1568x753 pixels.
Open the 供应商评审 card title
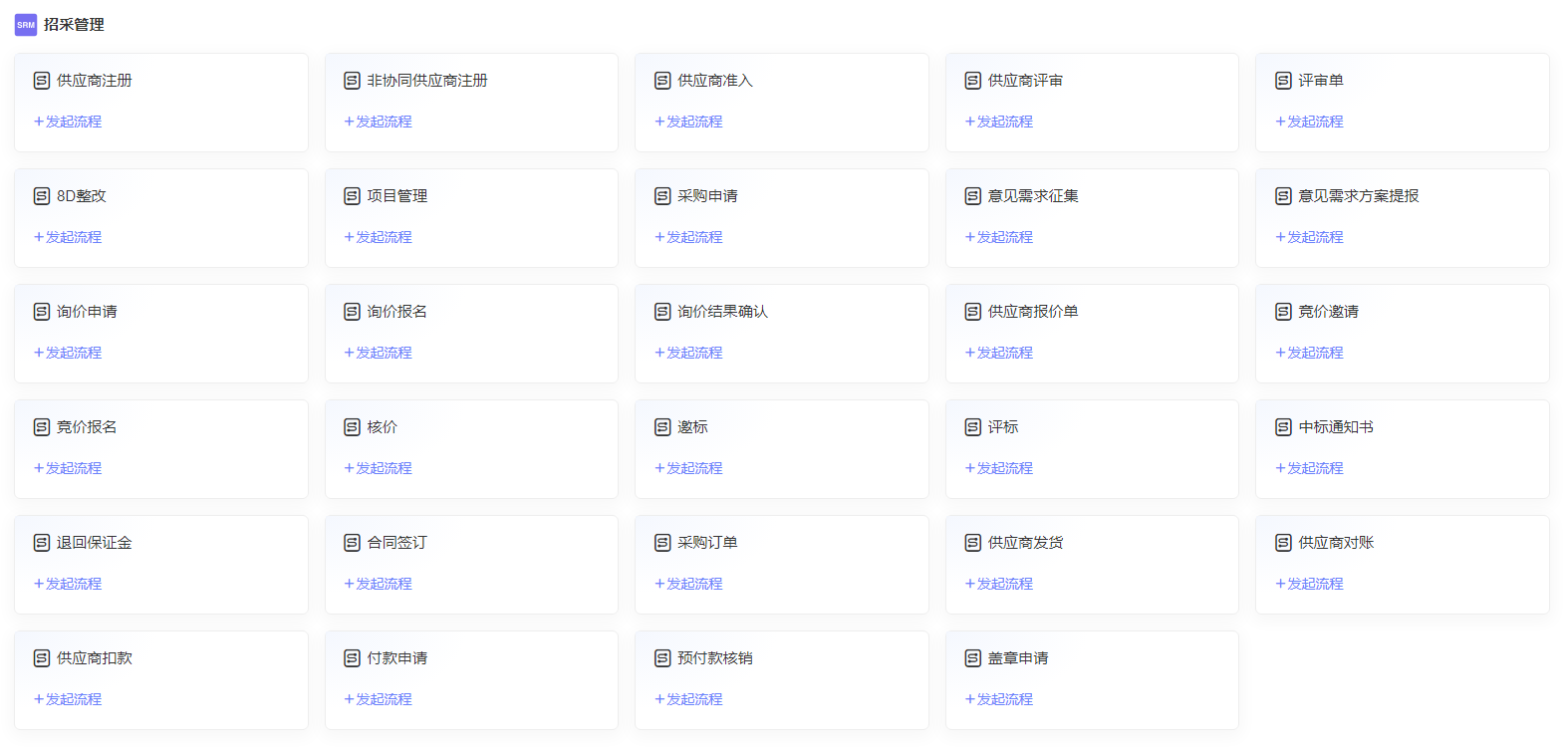[1025, 81]
